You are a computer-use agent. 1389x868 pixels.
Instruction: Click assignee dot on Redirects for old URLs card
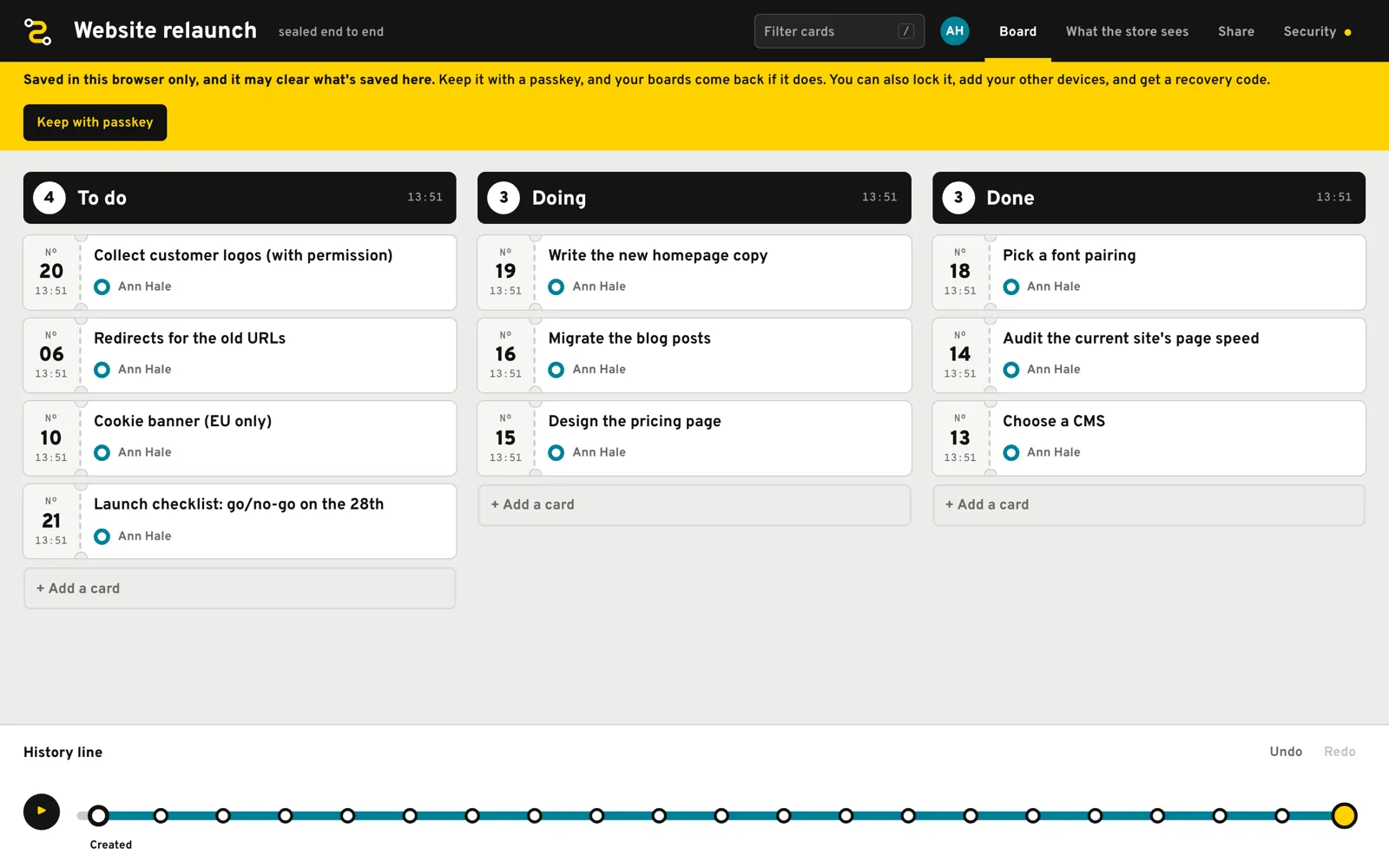click(x=102, y=370)
